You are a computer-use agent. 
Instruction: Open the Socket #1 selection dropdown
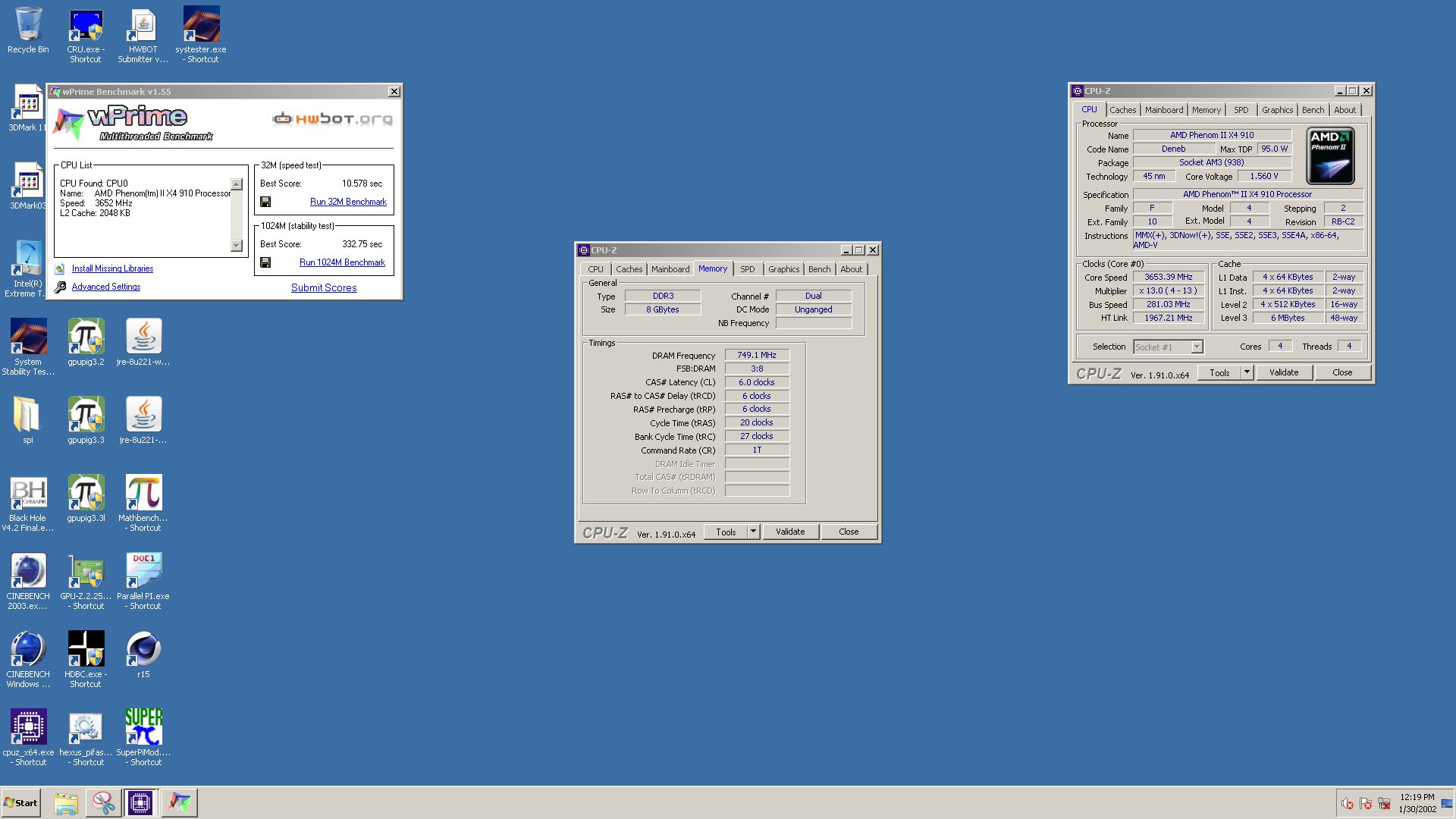(x=1168, y=347)
